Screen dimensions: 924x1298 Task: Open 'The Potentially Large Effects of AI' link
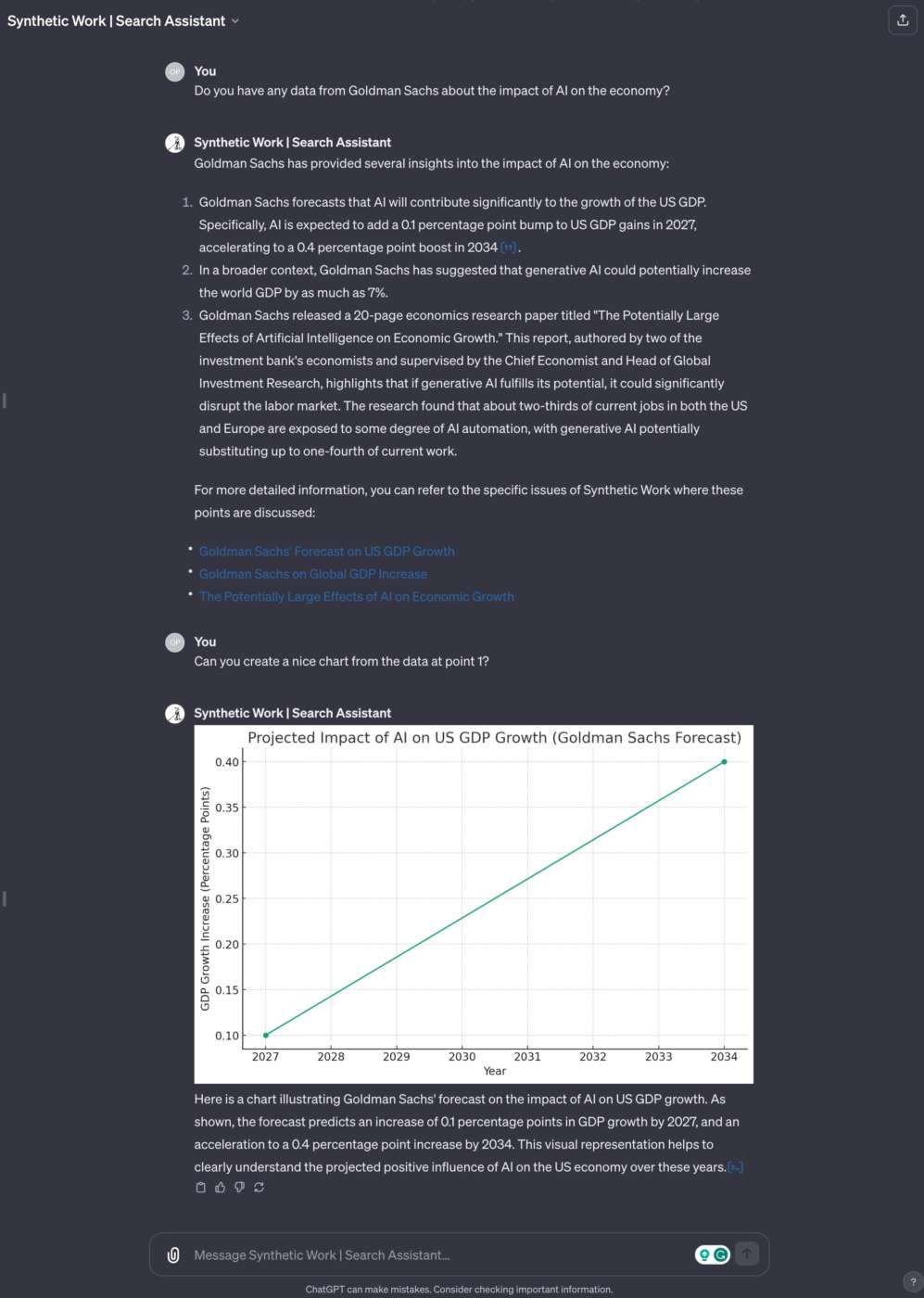[x=356, y=596]
